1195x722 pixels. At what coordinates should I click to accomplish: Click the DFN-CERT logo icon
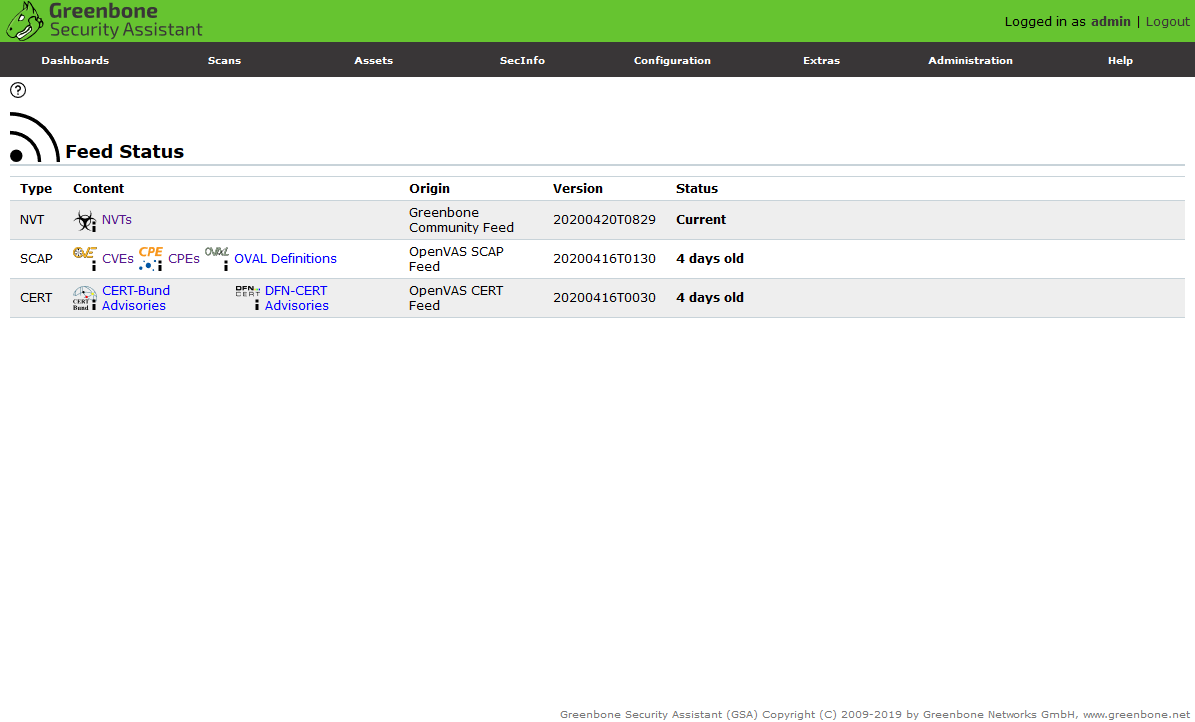pos(248,297)
